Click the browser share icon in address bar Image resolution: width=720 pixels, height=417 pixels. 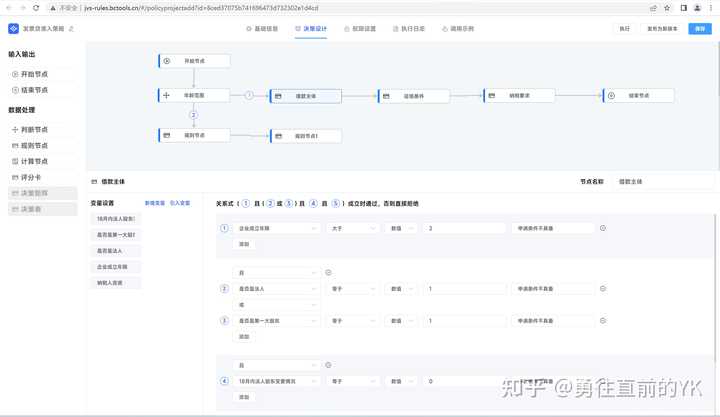coord(653,8)
